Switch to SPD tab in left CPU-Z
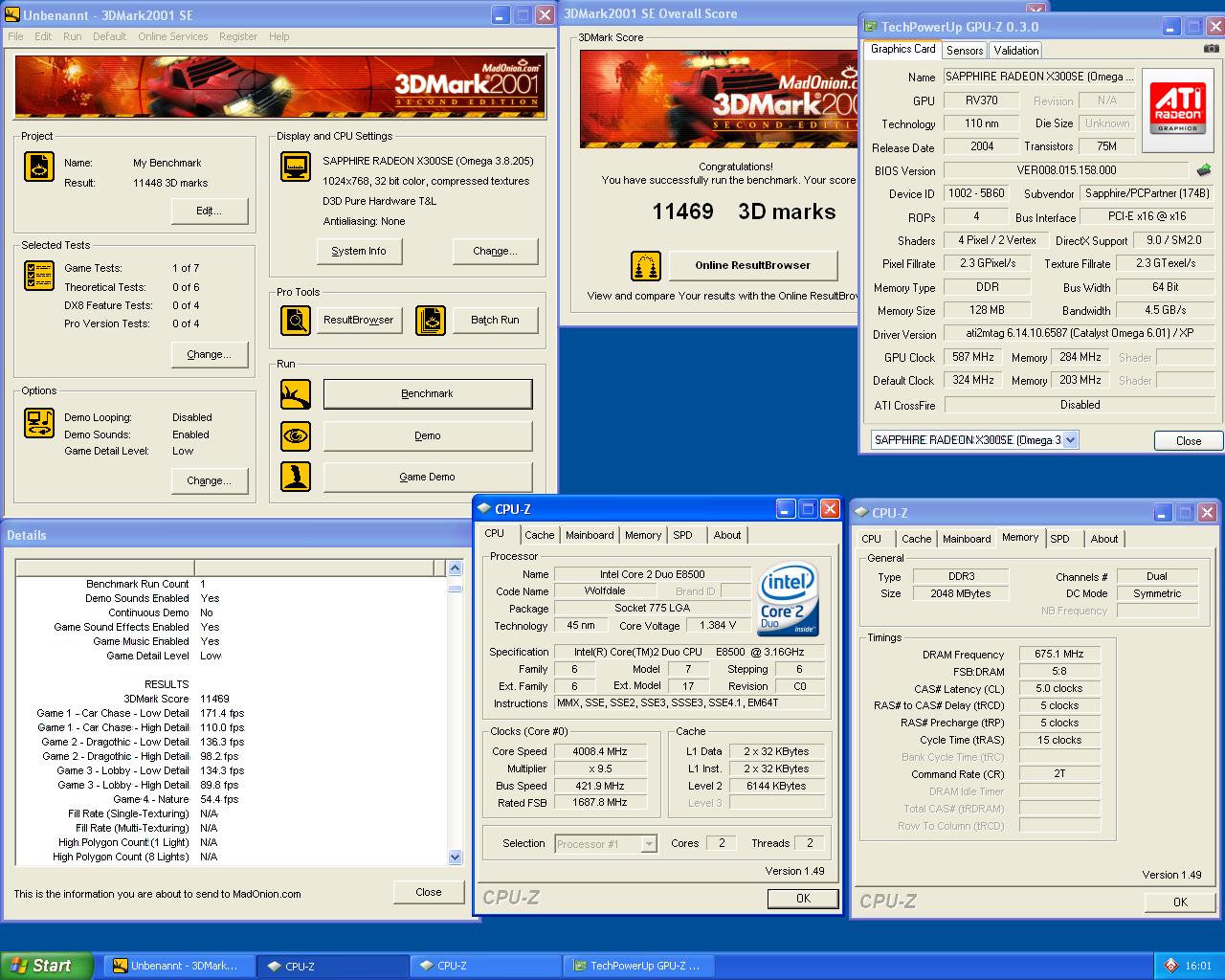The image size is (1225, 980). 682,535
